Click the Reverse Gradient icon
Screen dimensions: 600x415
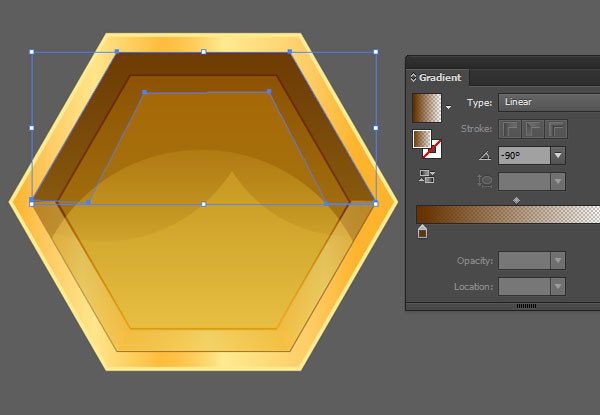[x=427, y=176]
